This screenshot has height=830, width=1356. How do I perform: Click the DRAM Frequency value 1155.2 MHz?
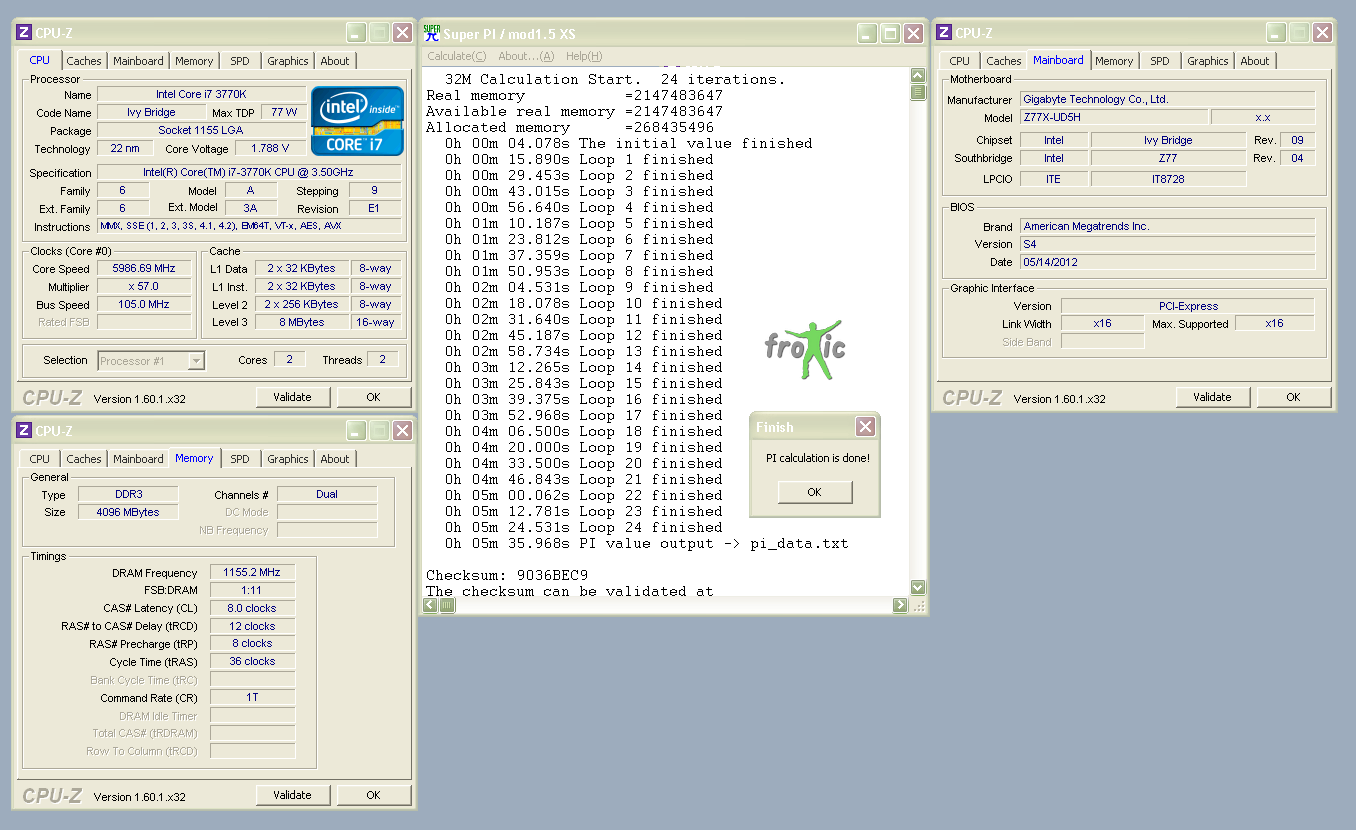point(252,573)
